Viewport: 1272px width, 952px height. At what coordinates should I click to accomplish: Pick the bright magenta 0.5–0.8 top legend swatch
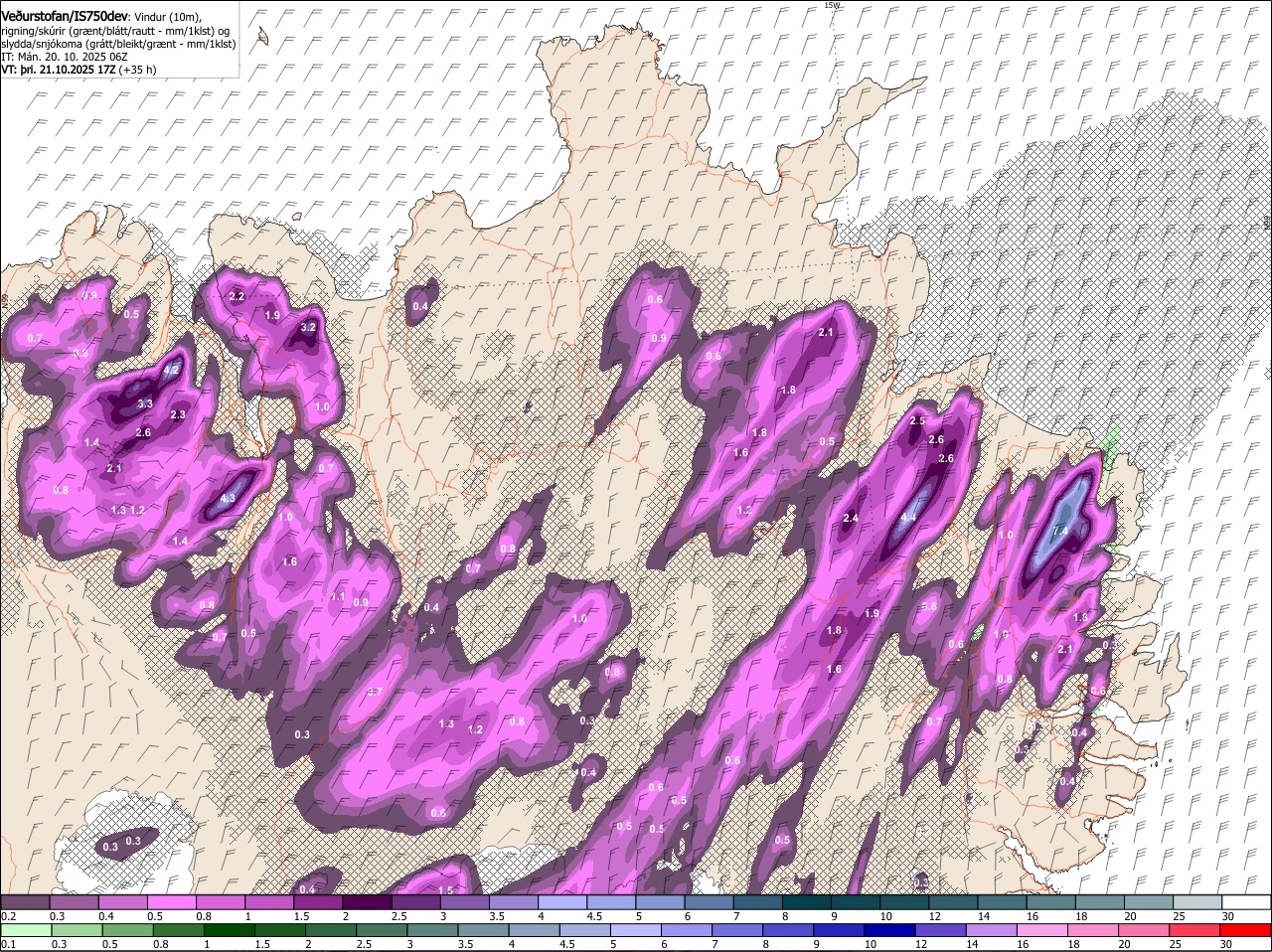[172, 901]
